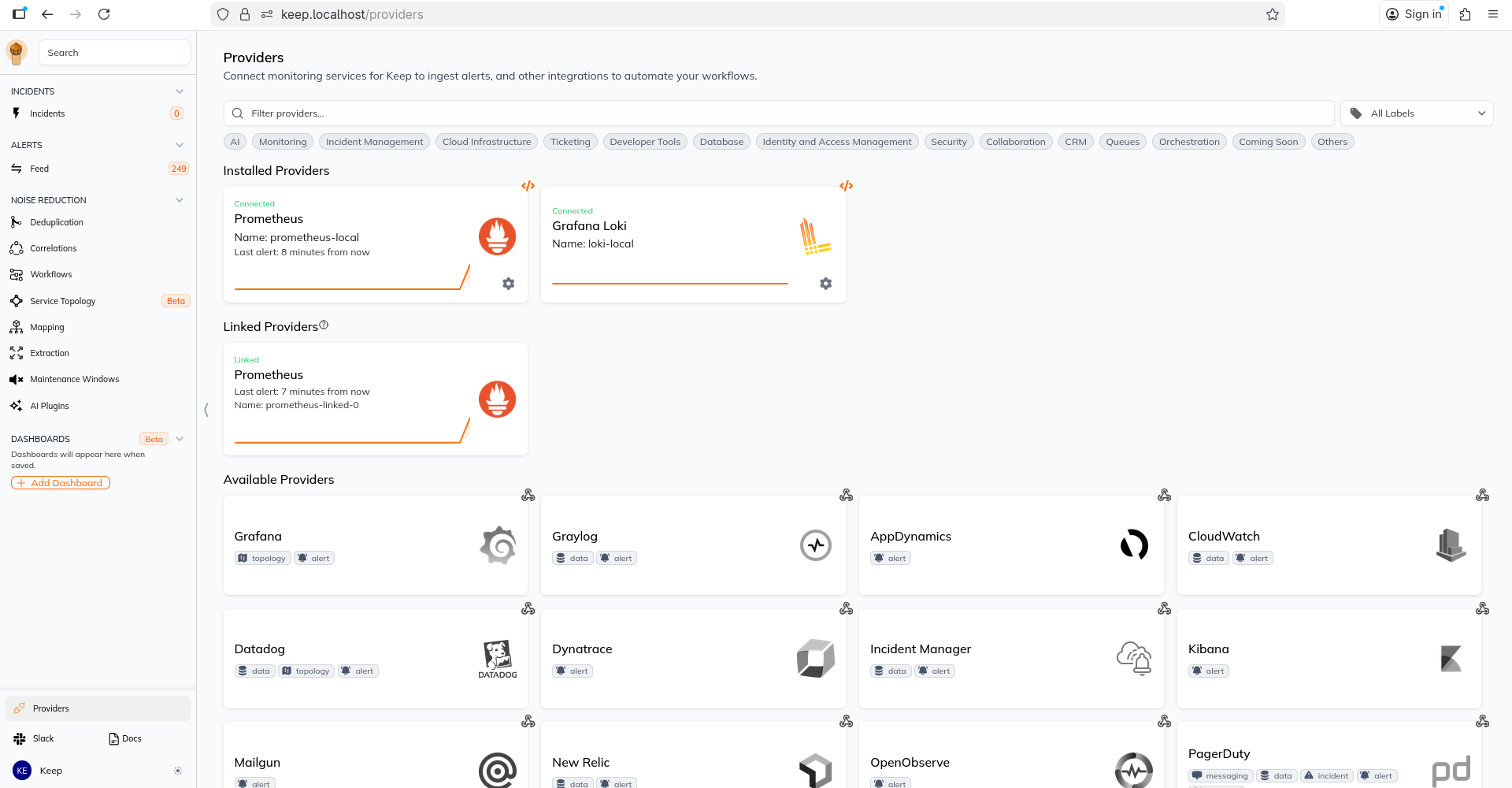Toggle the Incident Management filter chip
The width and height of the screenshot is (1512, 788).
[x=375, y=142]
